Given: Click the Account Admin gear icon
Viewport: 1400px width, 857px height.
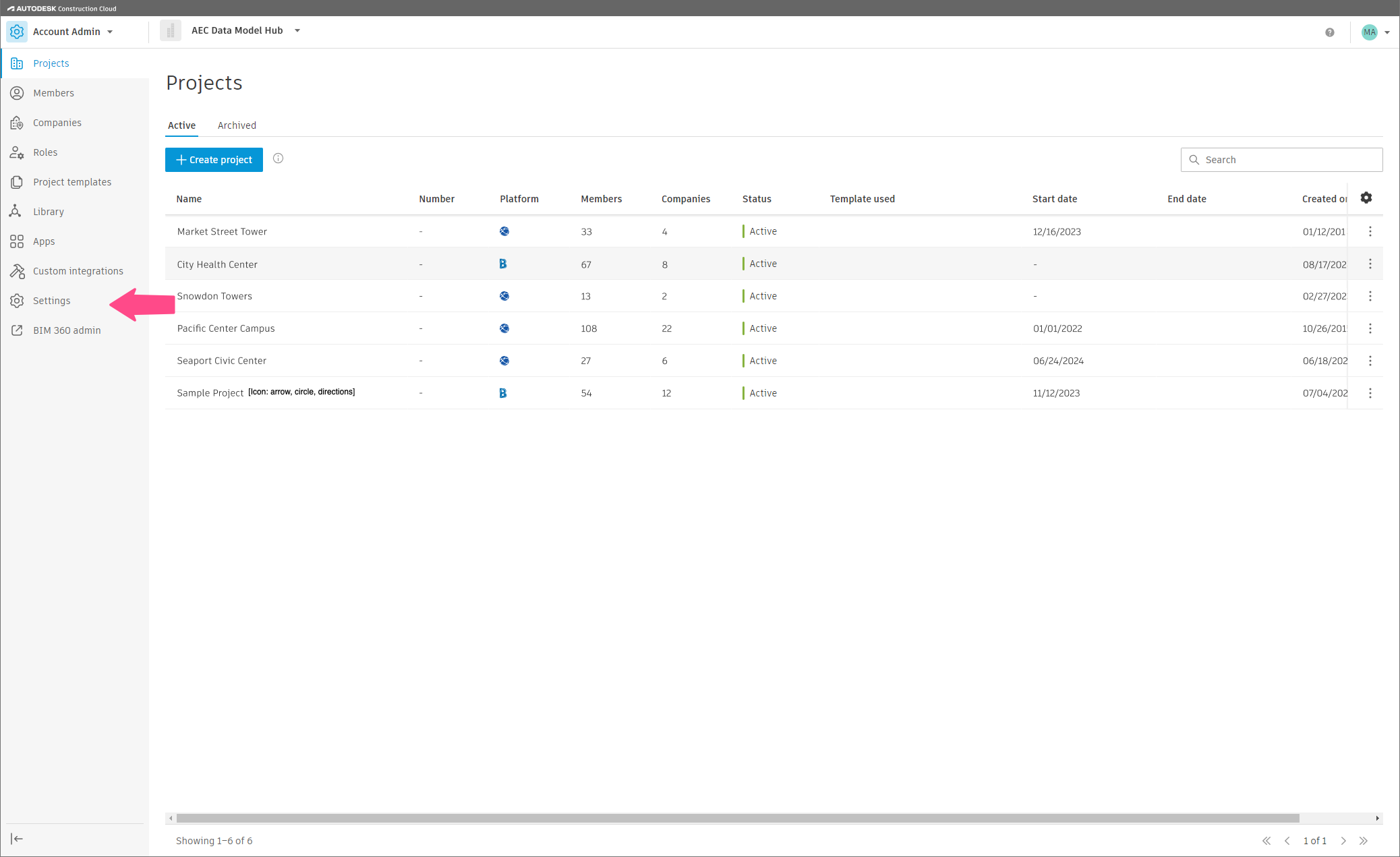Looking at the screenshot, I should (17, 32).
